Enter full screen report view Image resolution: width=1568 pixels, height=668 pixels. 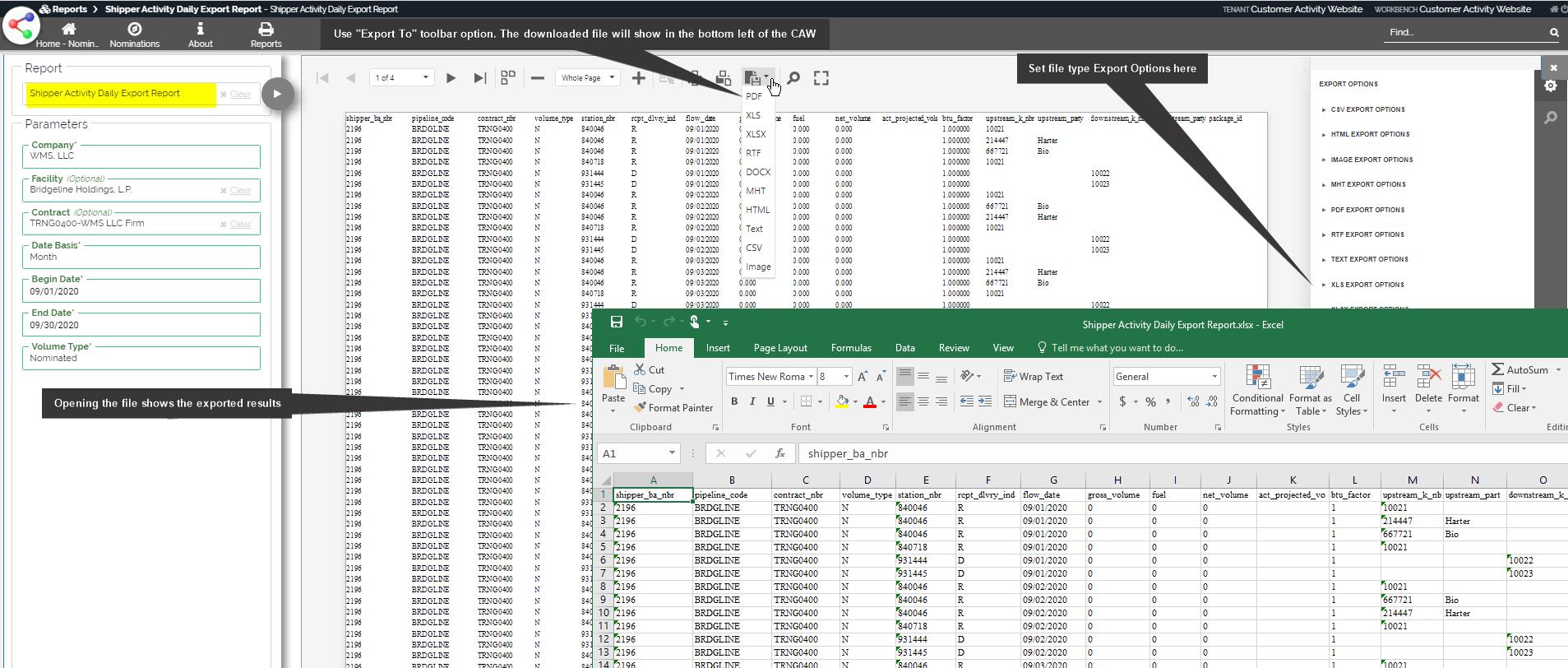click(x=821, y=78)
